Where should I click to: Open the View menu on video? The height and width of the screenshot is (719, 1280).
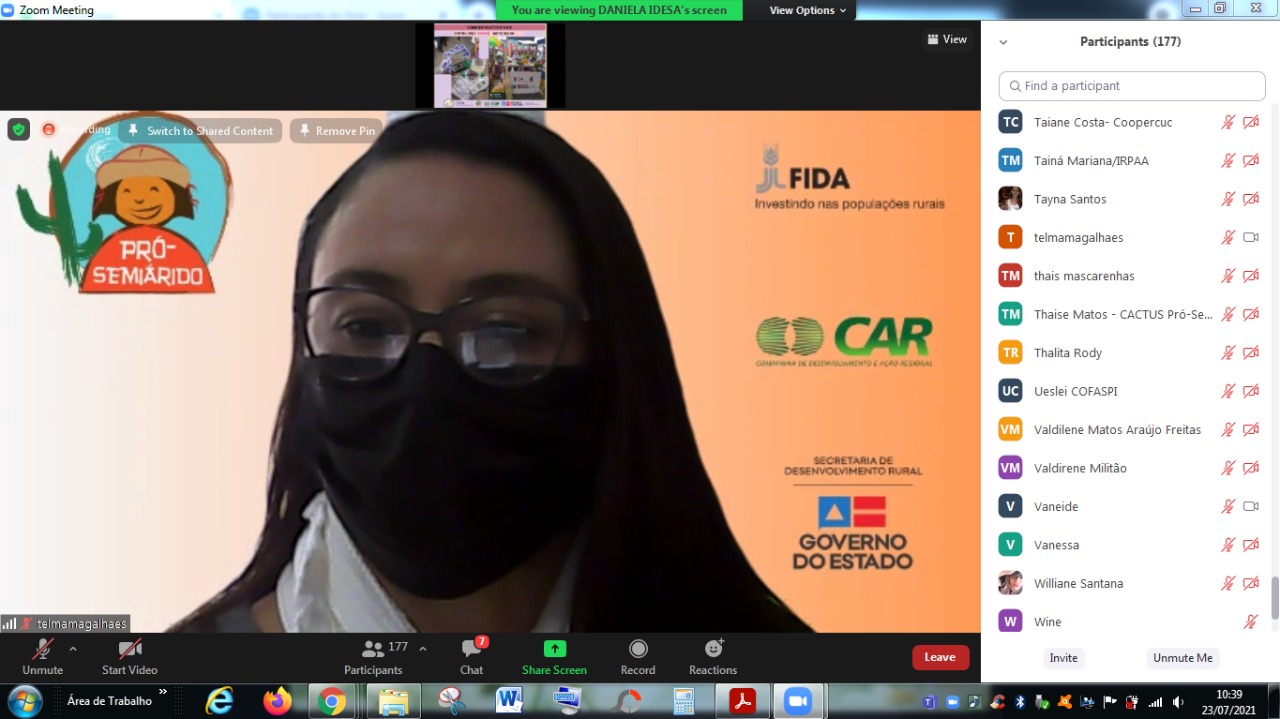pos(946,40)
